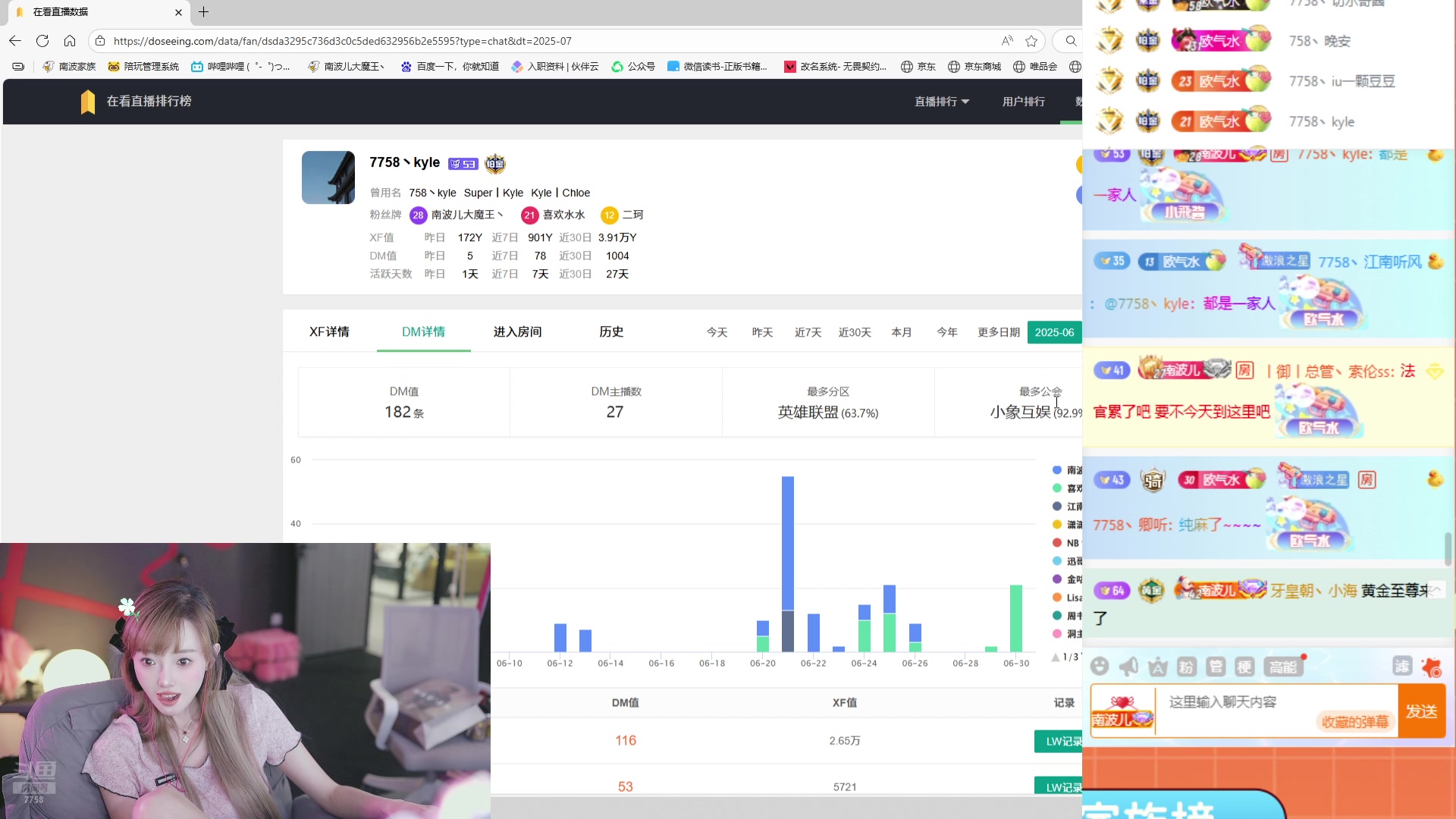Screen dimensions: 1456x819
Task: Click the 梗 icon in chat toolbar
Action: pyautogui.click(x=1244, y=667)
